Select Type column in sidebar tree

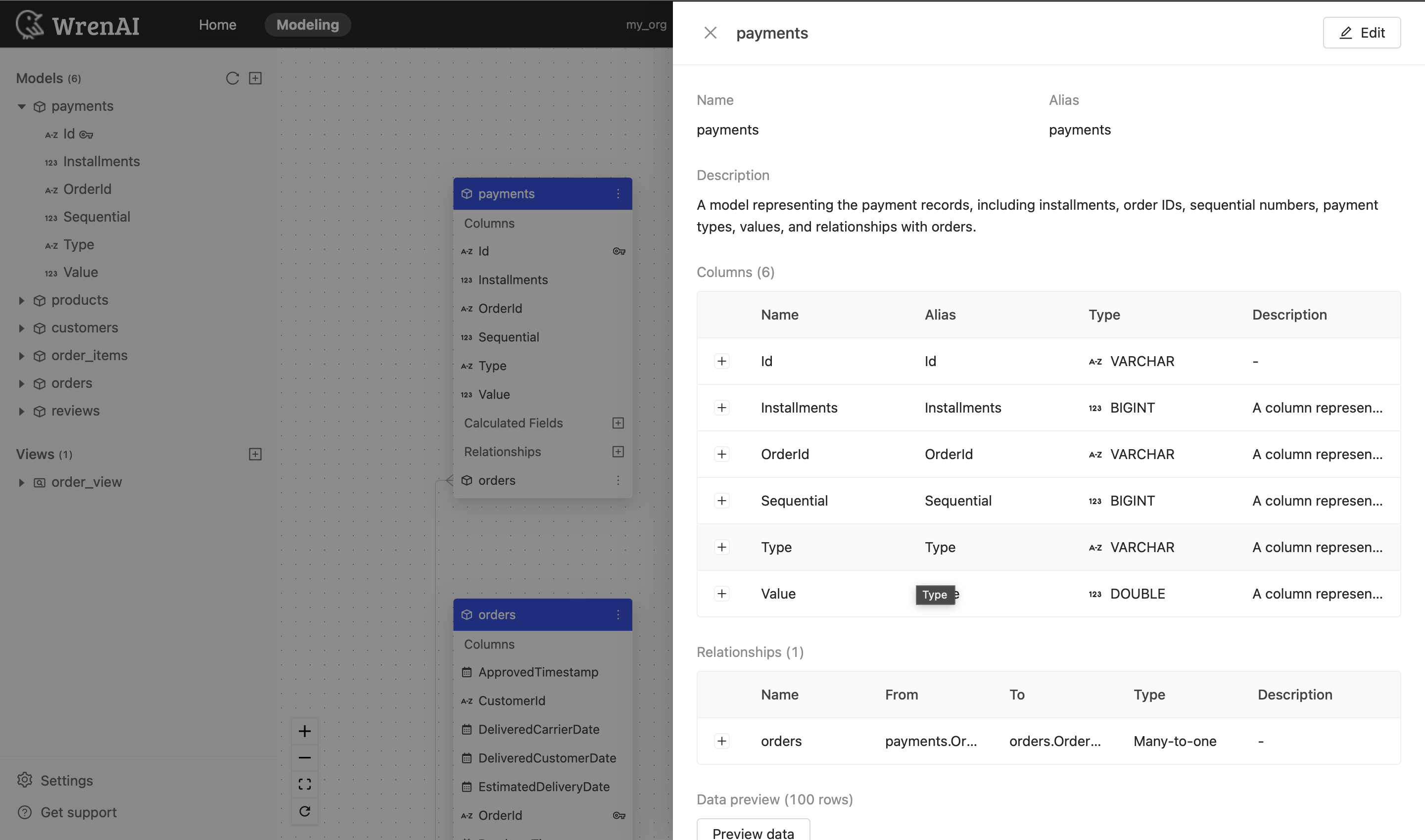pos(78,245)
